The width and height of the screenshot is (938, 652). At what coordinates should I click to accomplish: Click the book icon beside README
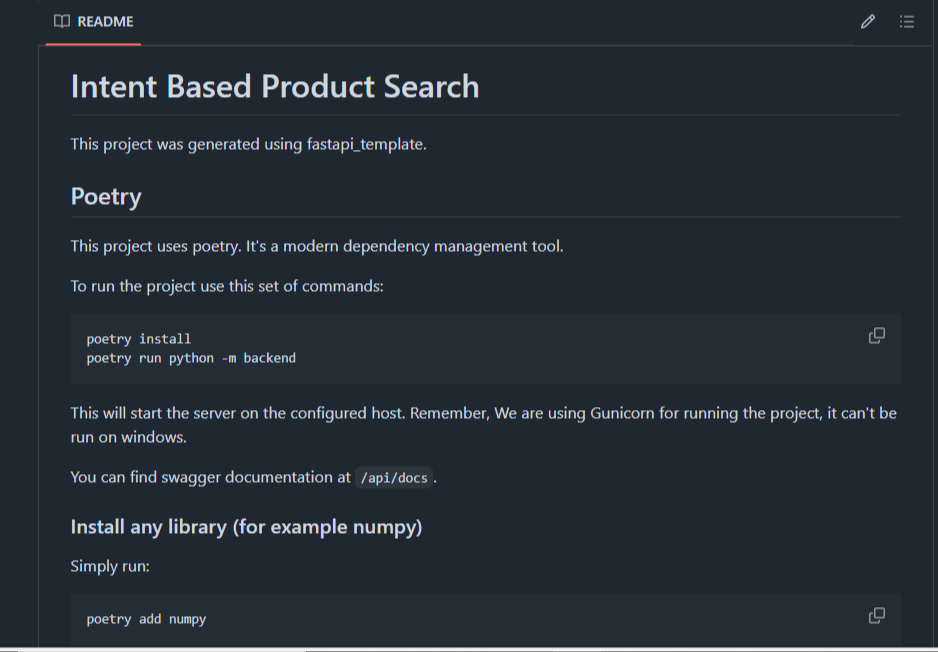[61, 21]
